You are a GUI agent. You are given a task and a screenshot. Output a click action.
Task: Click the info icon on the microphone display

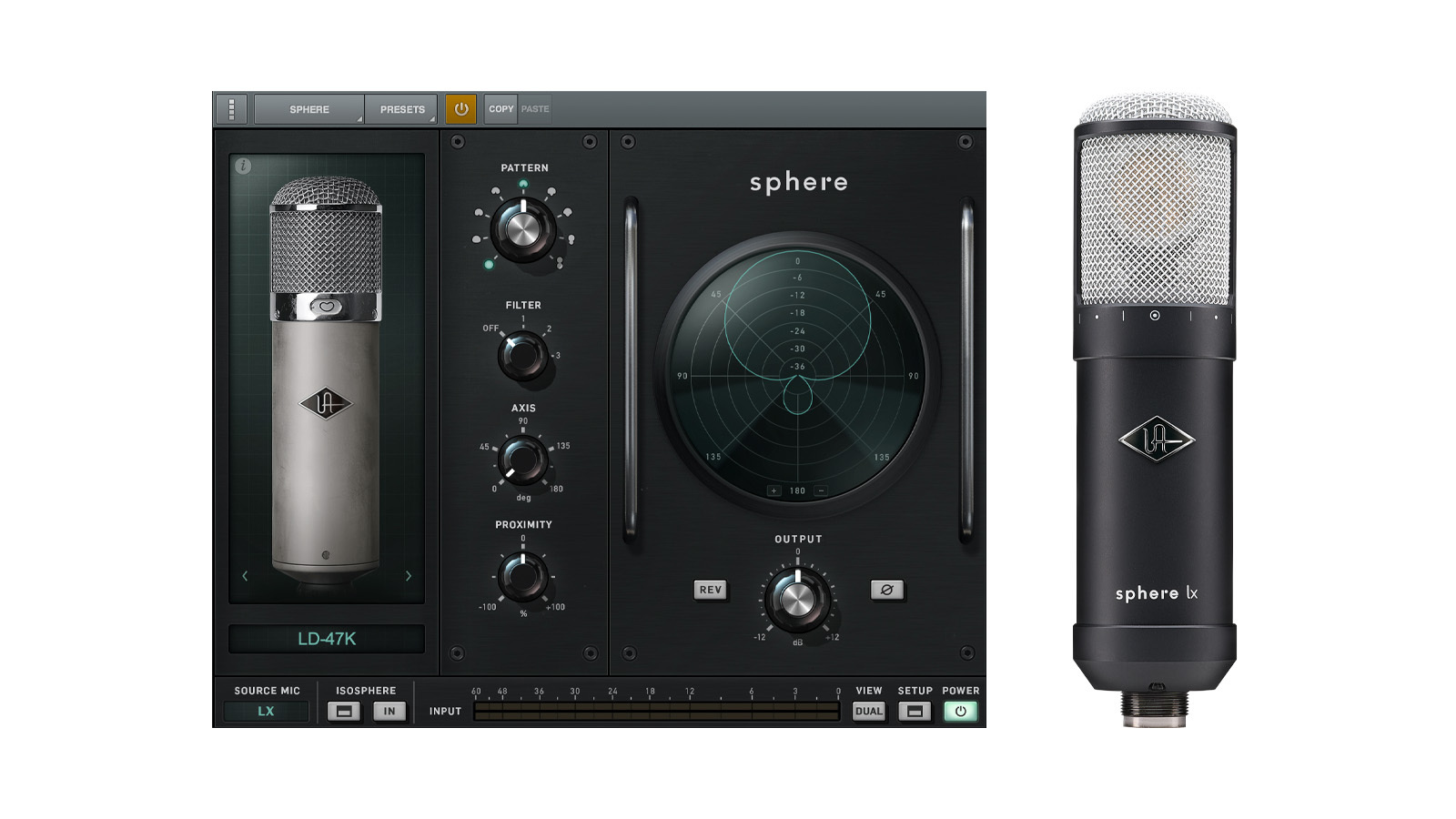(x=245, y=166)
